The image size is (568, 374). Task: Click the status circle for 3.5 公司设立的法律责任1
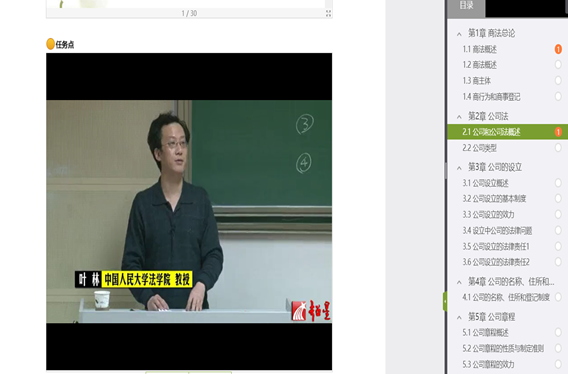point(558,246)
